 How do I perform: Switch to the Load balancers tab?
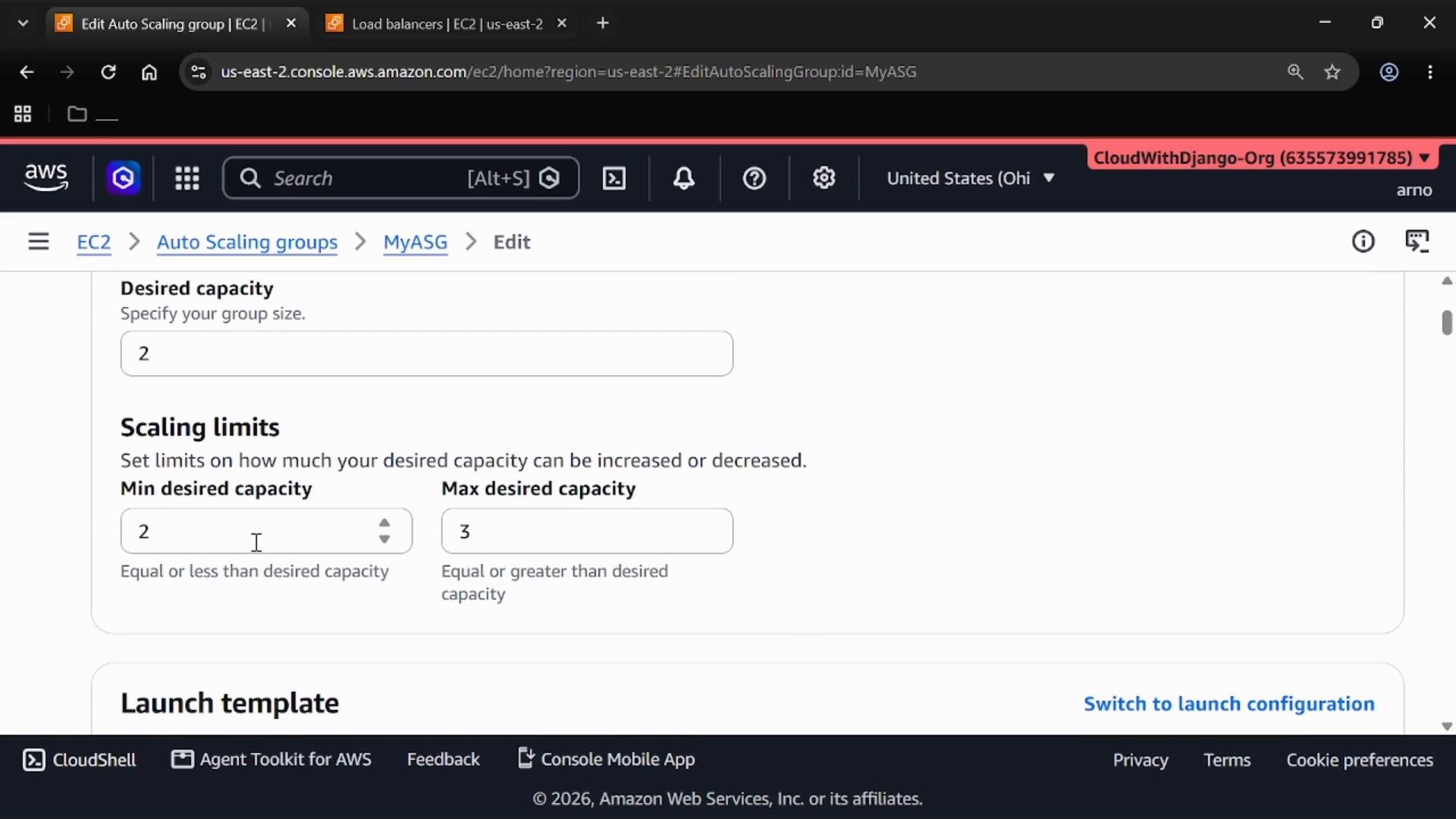click(447, 24)
